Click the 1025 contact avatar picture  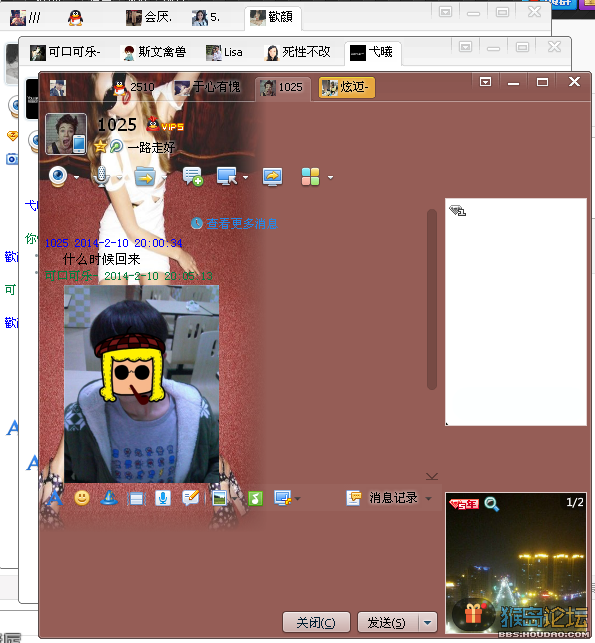[66, 134]
